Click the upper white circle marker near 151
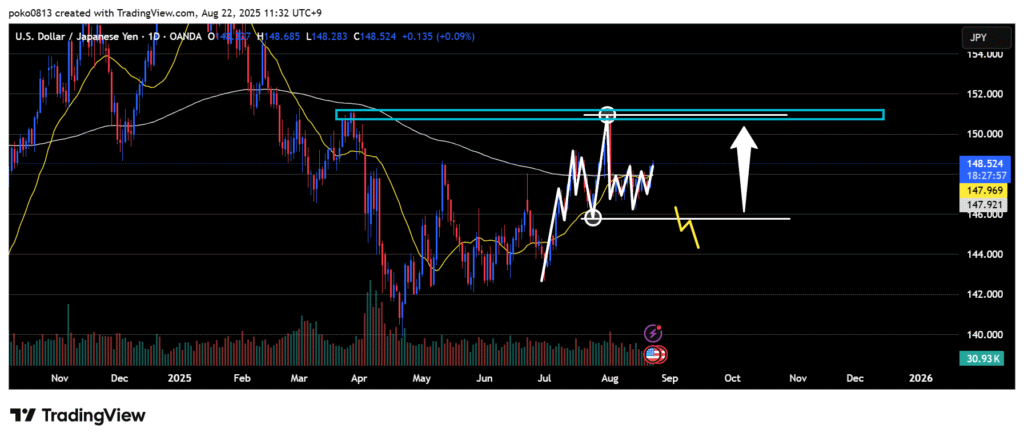 click(607, 115)
